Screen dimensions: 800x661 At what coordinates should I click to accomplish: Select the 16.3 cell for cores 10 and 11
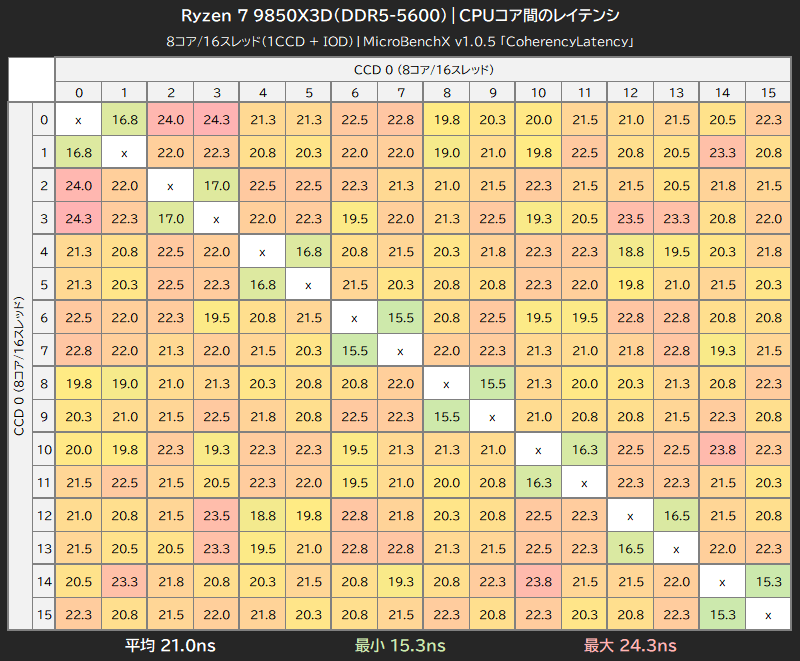[584, 449]
